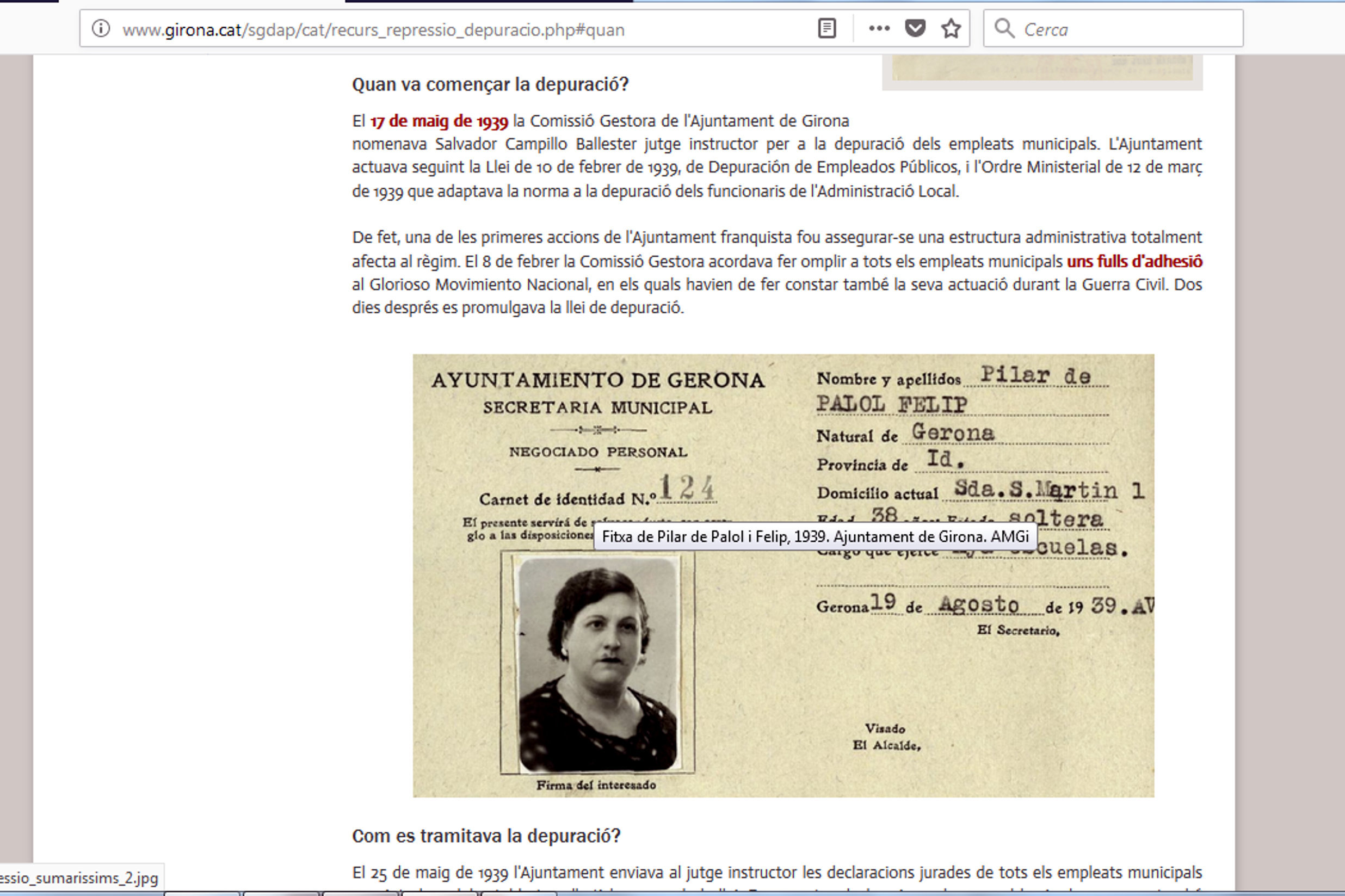1345x896 pixels.
Task: Bookmark this page with the star icon
Action: tap(951, 28)
